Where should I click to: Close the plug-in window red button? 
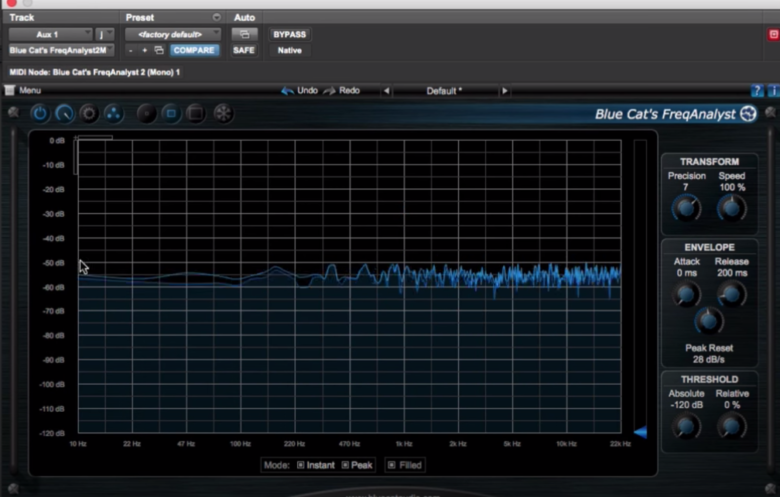[11, 2]
